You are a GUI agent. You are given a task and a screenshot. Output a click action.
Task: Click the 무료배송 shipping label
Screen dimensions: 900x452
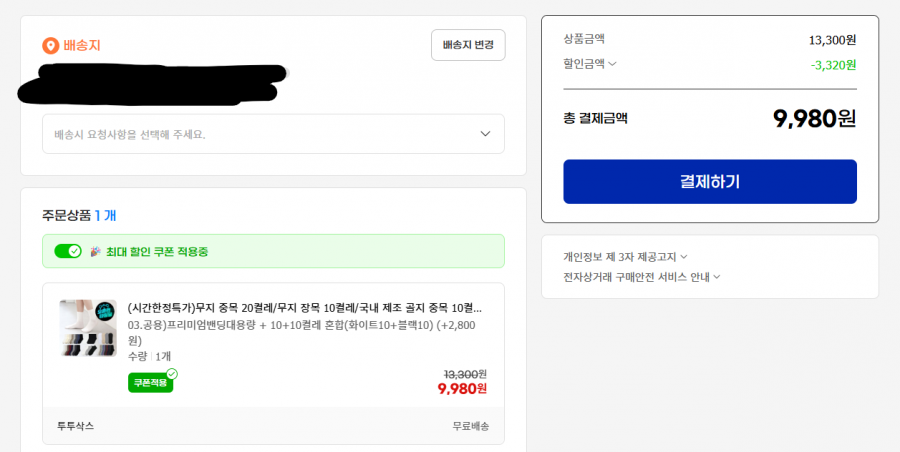point(470,426)
